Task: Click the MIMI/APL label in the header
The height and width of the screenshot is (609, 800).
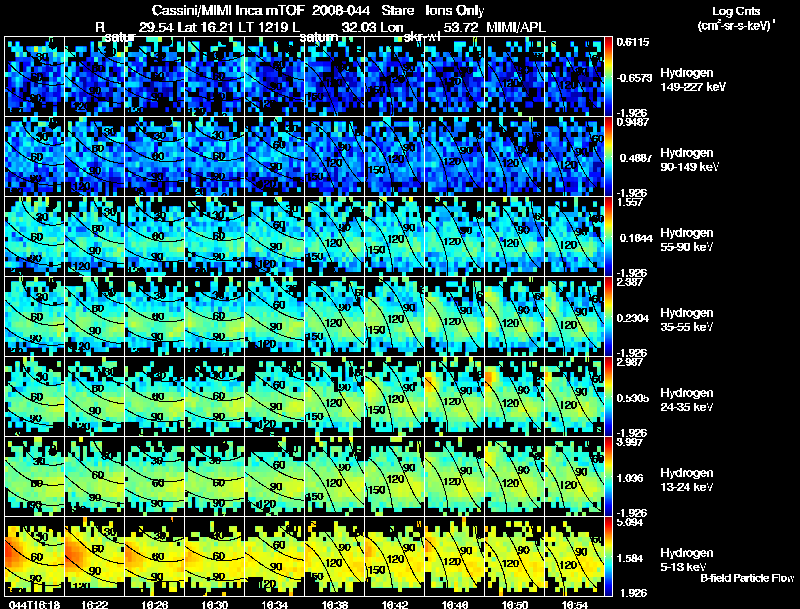Action: click(516, 27)
